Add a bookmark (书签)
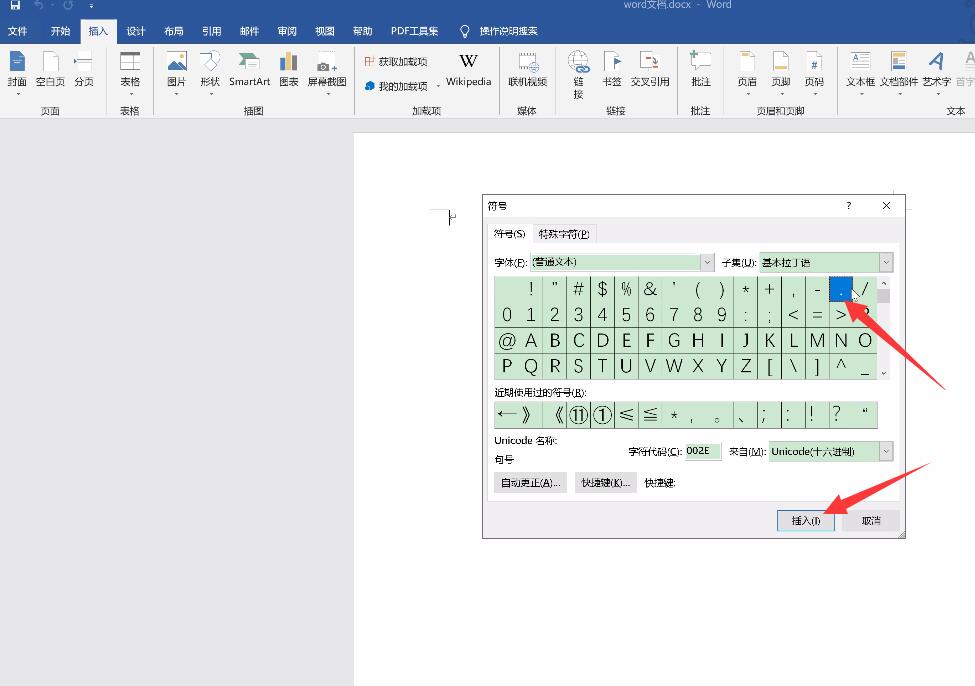975x686 pixels. (x=612, y=70)
